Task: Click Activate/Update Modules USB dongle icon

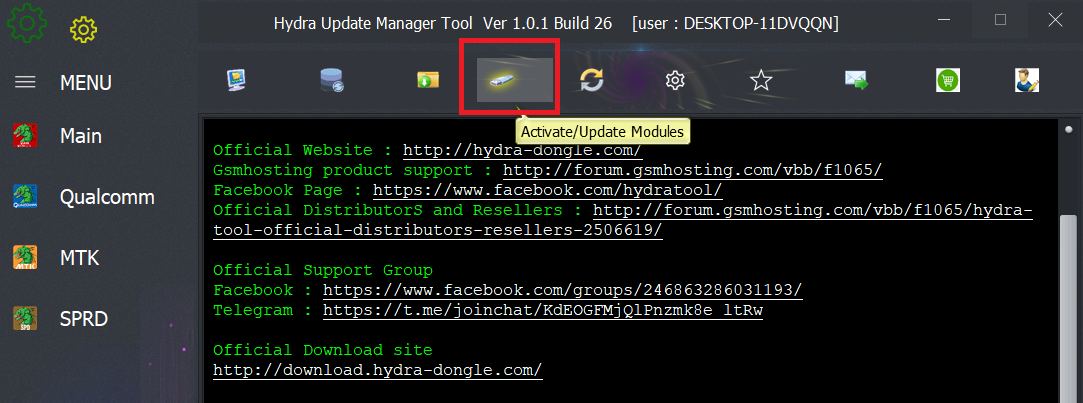Action: tap(515, 79)
